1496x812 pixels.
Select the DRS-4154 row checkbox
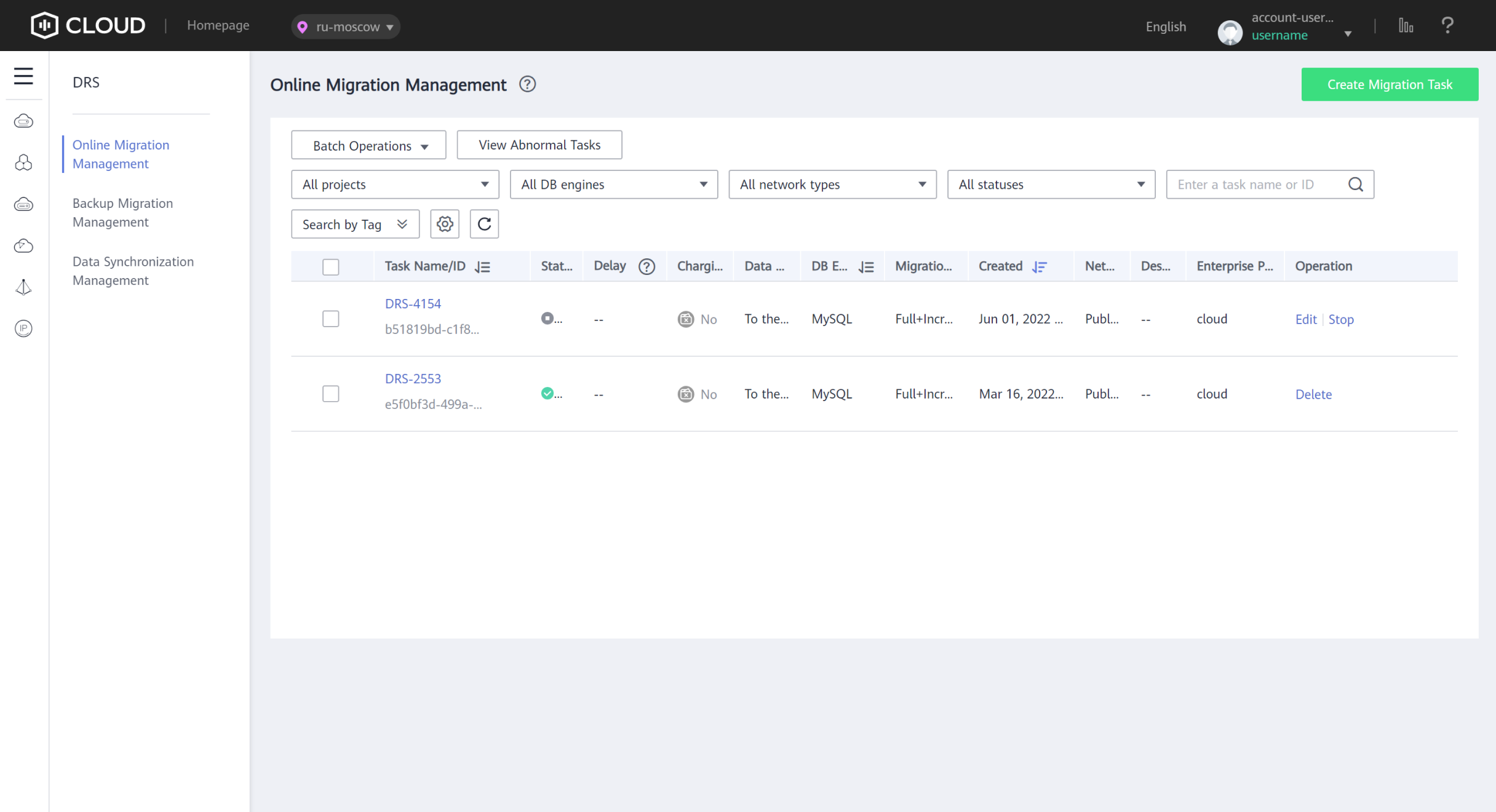pos(331,319)
